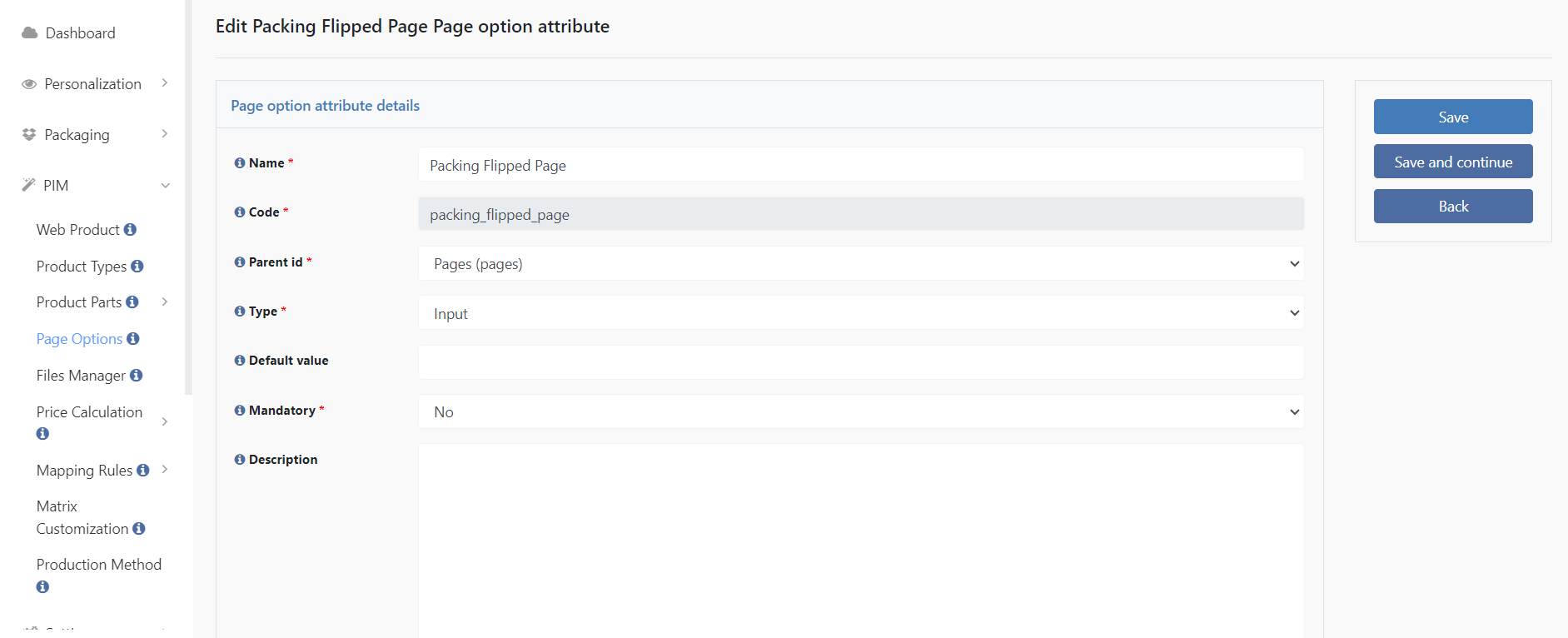Open the Parent id dropdown
This screenshot has width=1568, height=638.
[861, 263]
